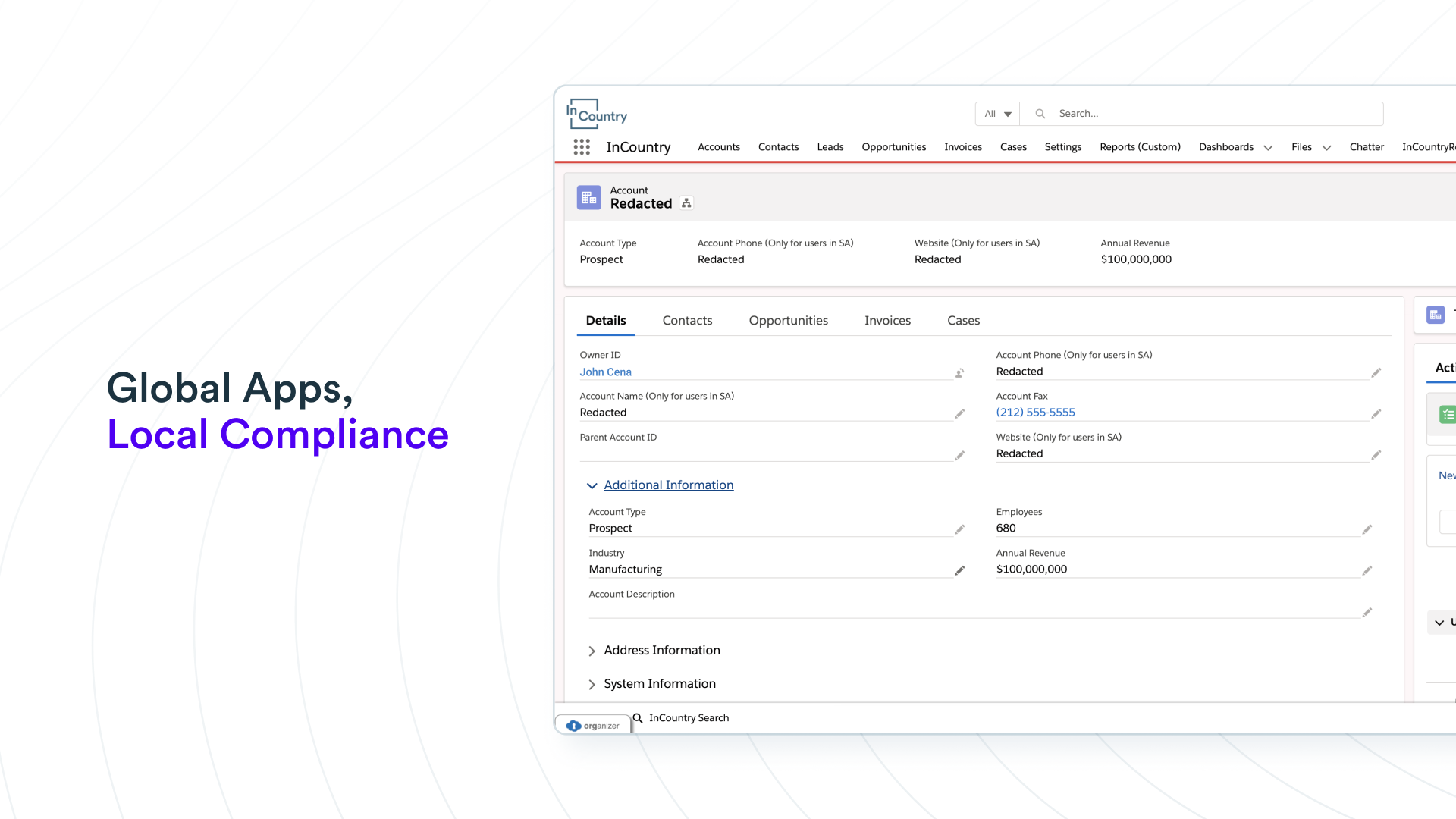This screenshot has height=819, width=1456.
Task: Click the Account building icon in header
Action: 588,198
